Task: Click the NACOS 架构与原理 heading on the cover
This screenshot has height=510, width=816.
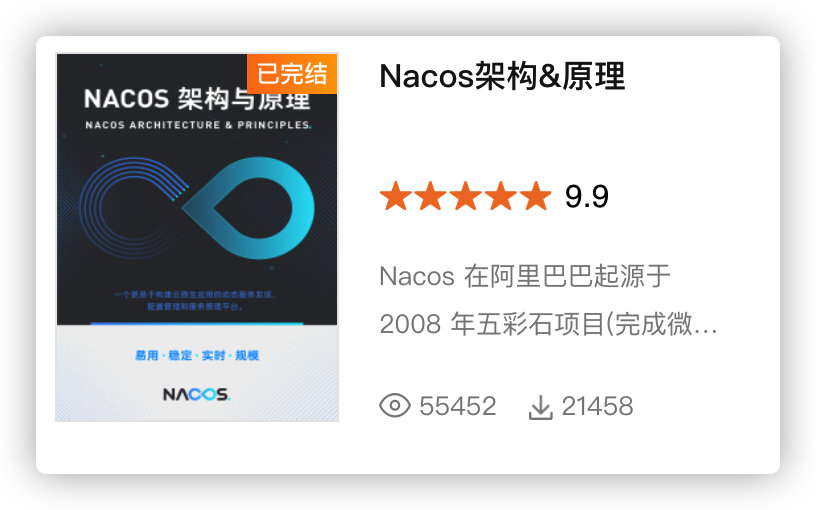Action: pos(197,99)
